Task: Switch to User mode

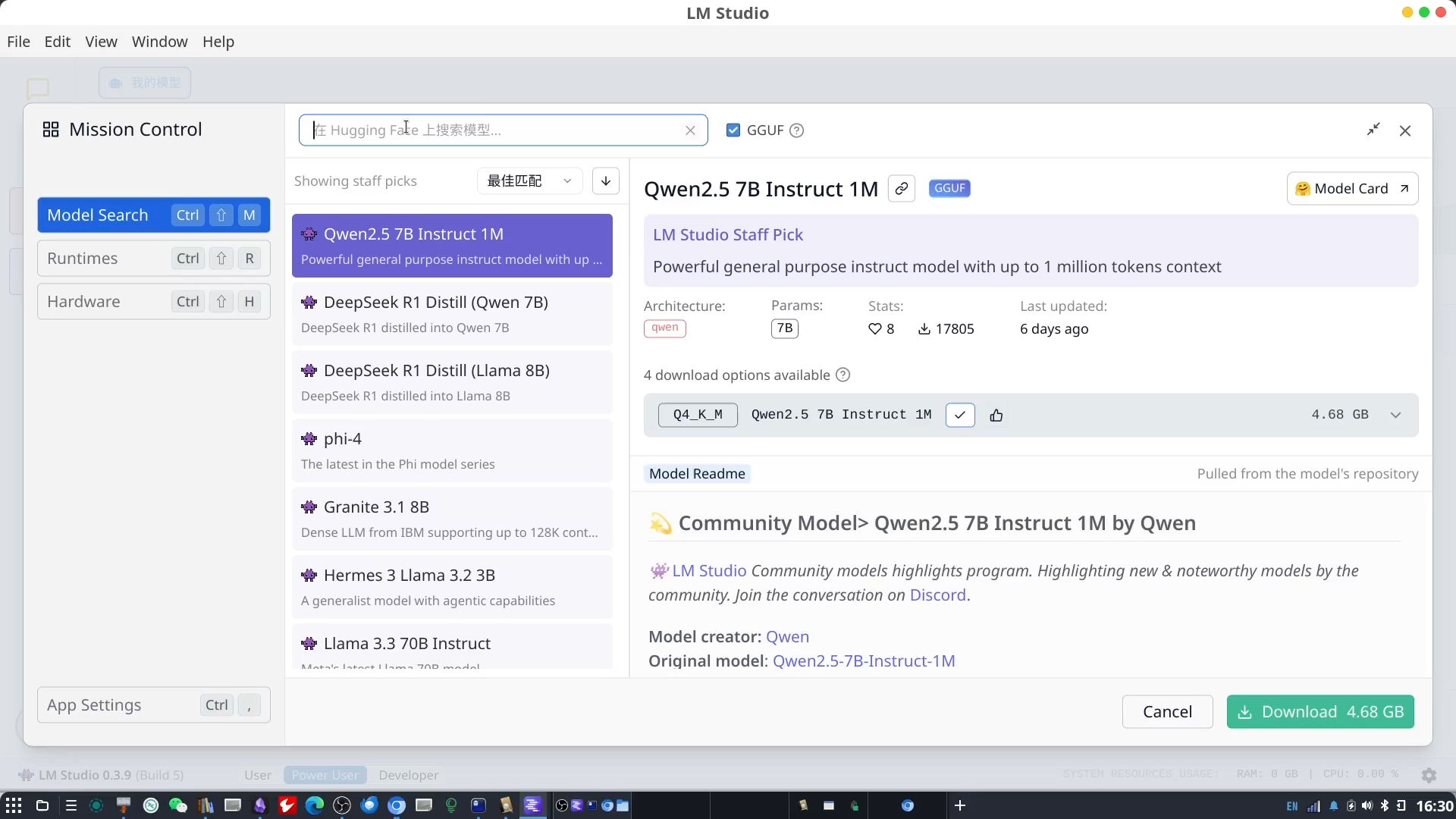Action: pyautogui.click(x=257, y=775)
